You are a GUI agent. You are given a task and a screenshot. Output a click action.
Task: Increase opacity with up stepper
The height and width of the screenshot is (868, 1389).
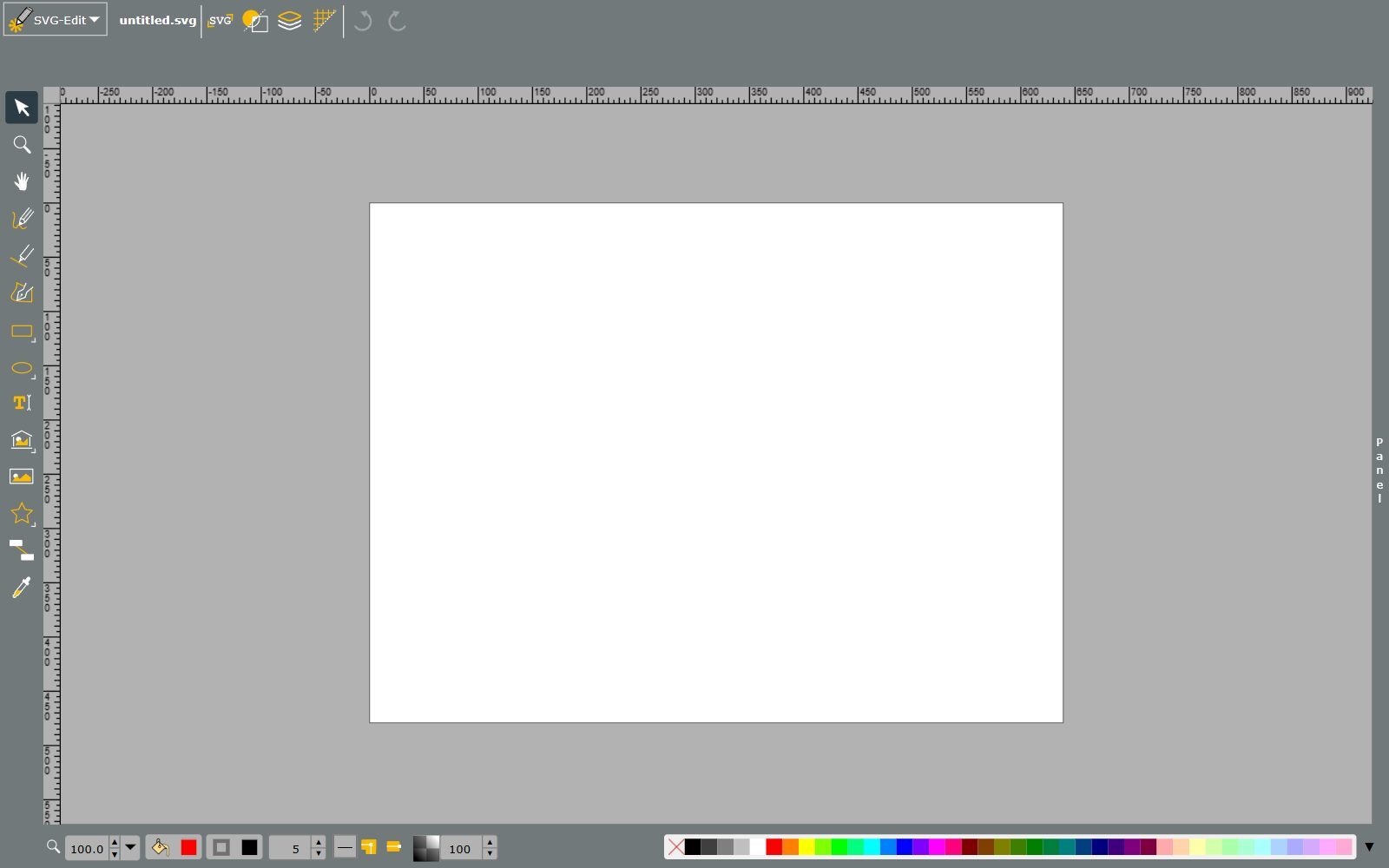click(x=490, y=842)
